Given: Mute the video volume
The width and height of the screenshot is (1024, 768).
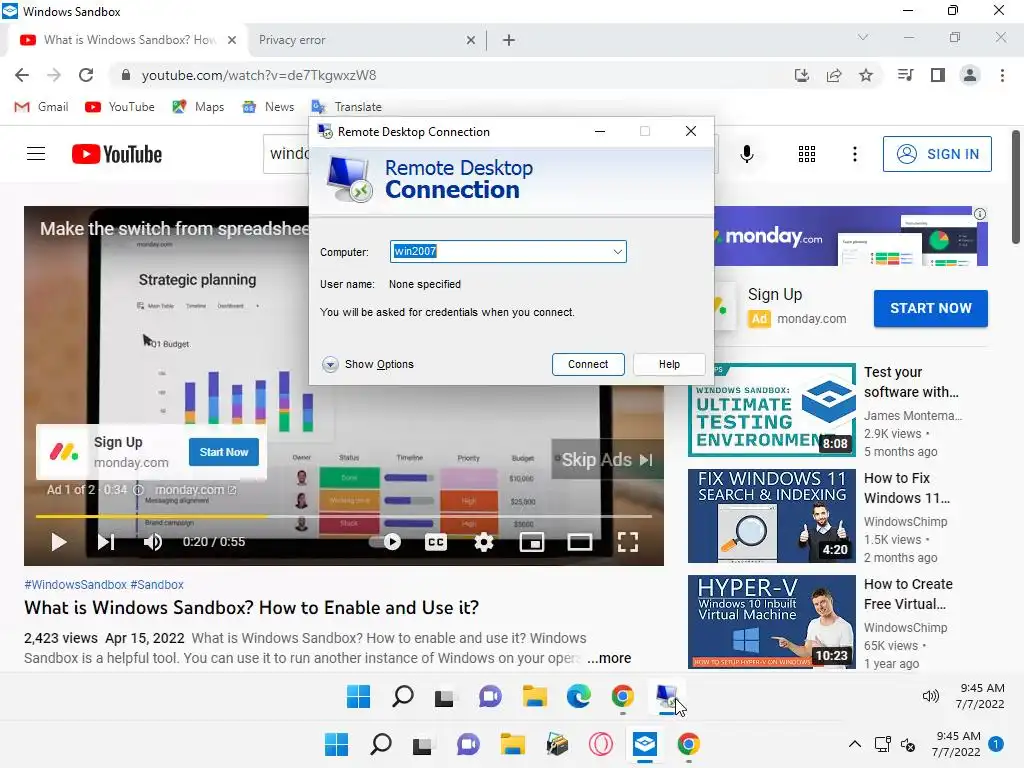Looking at the screenshot, I should (x=153, y=542).
